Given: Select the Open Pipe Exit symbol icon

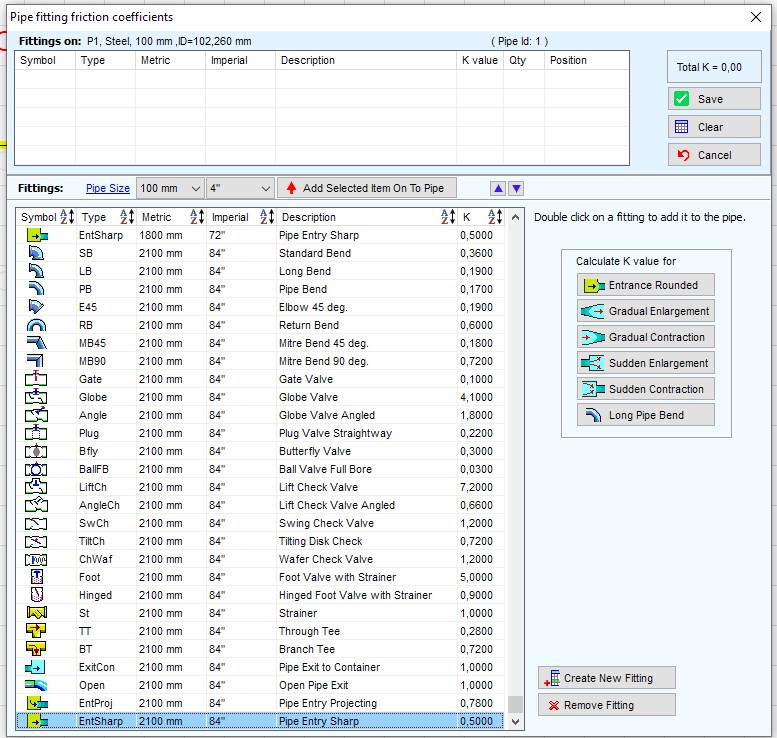Looking at the screenshot, I should [x=36, y=685].
